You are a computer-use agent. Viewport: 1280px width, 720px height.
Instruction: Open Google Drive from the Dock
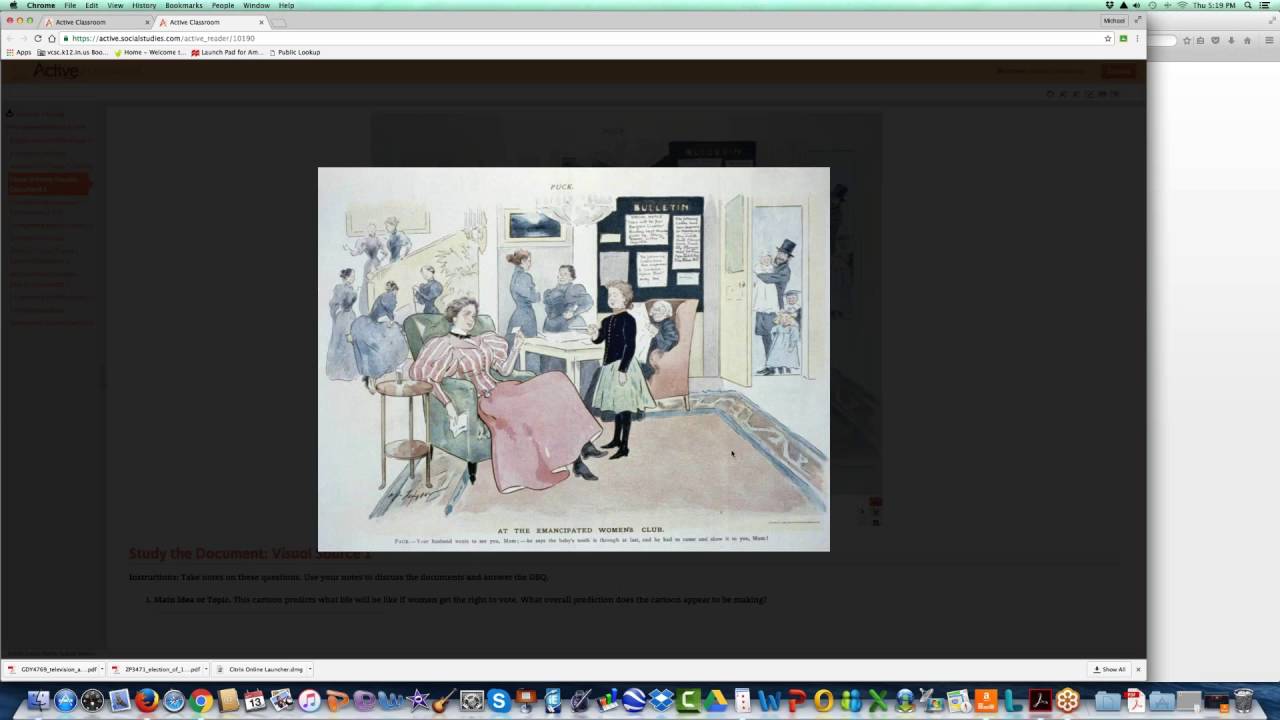pos(715,700)
